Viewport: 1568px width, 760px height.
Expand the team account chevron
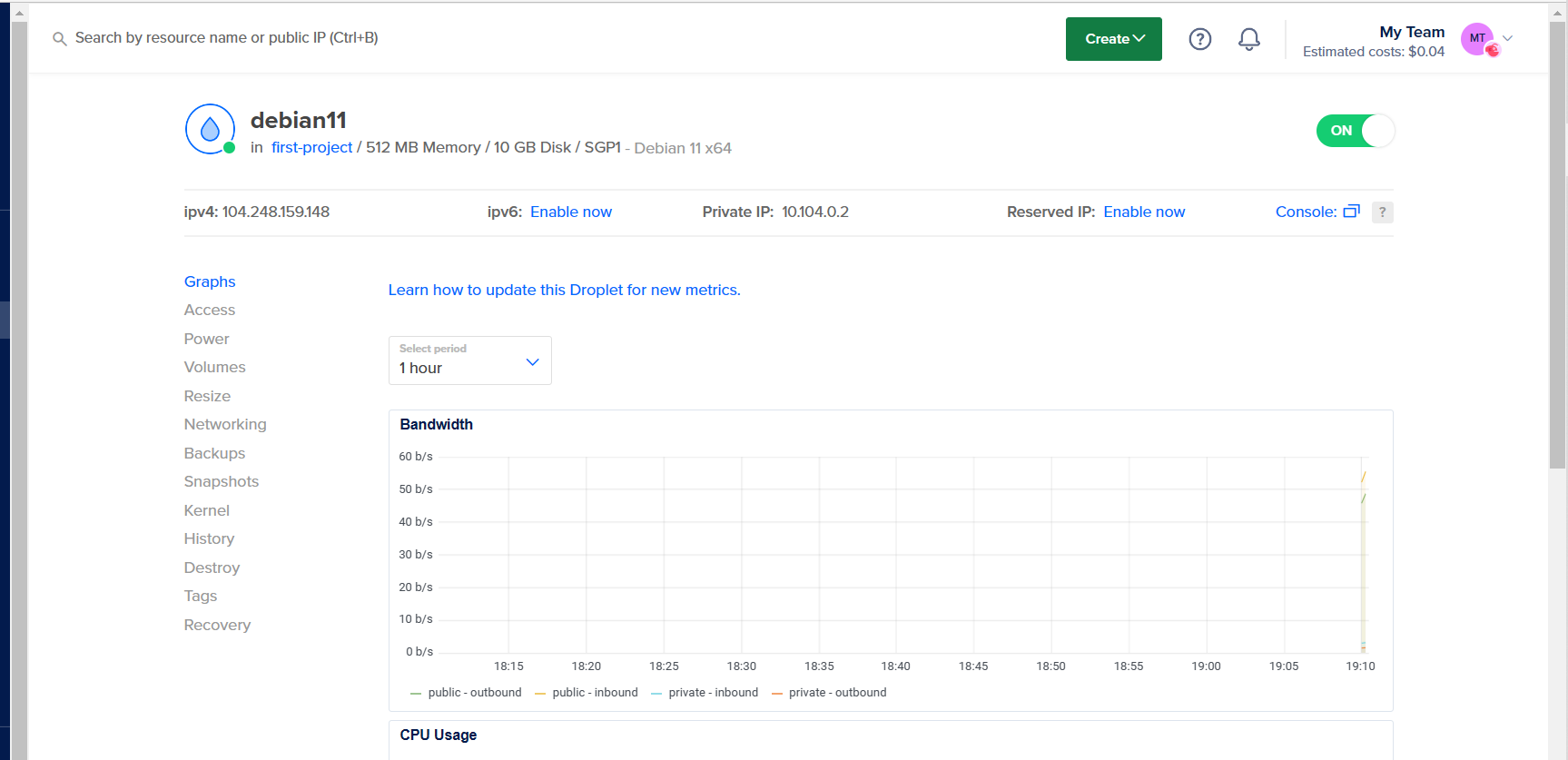tap(1508, 38)
